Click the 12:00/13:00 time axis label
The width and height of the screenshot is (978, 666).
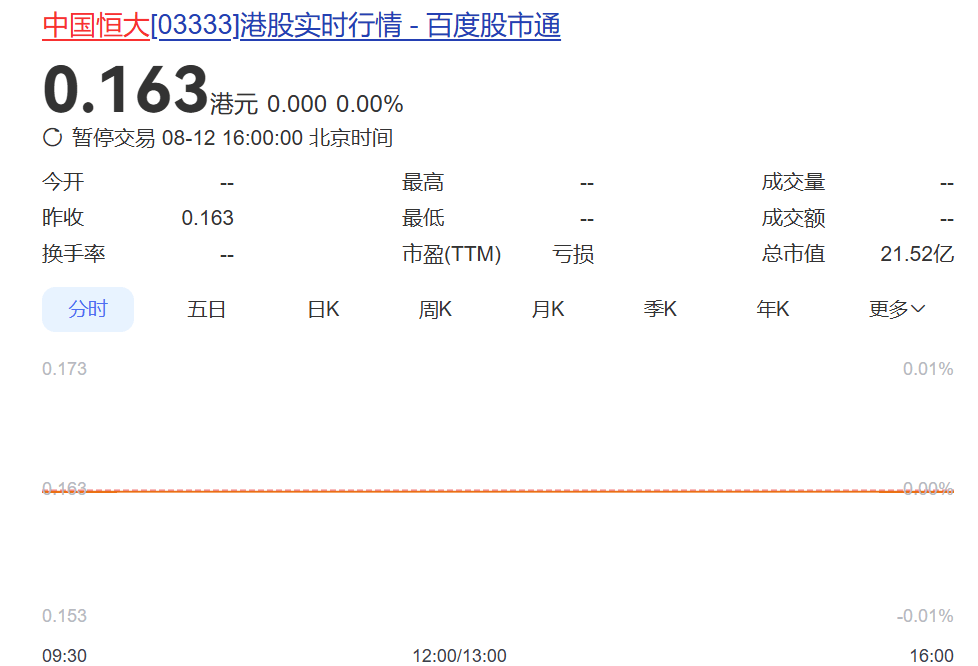[459, 656]
